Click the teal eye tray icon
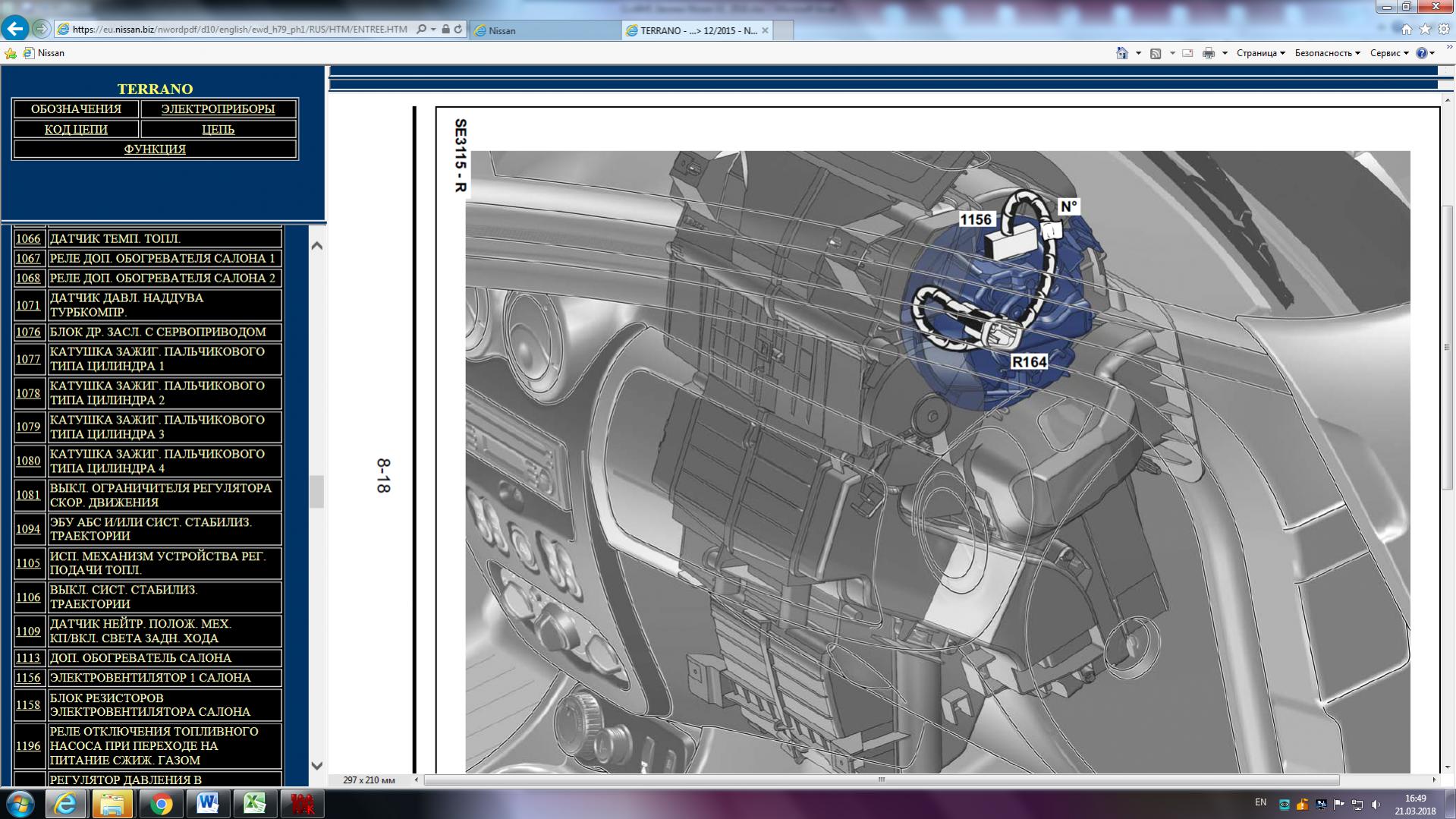The width and height of the screenshot is (1456, 819). coord(1284,804)
